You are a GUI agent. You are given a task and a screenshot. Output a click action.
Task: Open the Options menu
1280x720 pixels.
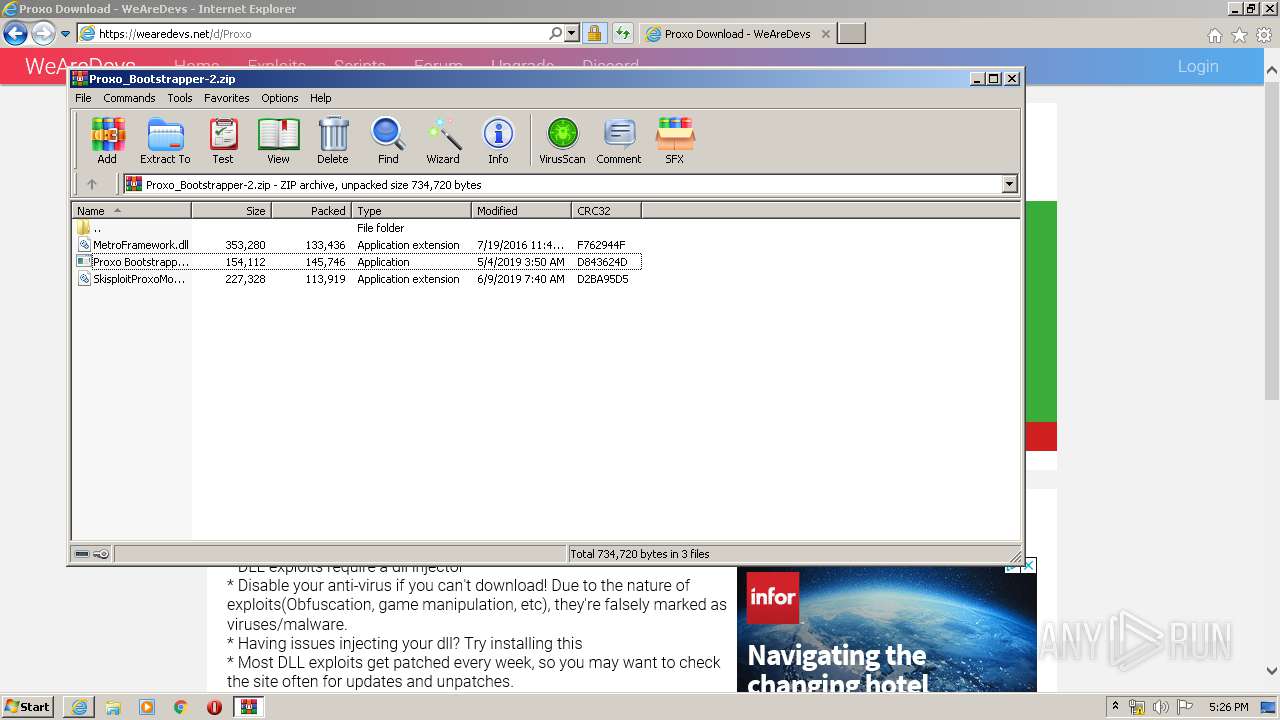click(x=280, y=98)
